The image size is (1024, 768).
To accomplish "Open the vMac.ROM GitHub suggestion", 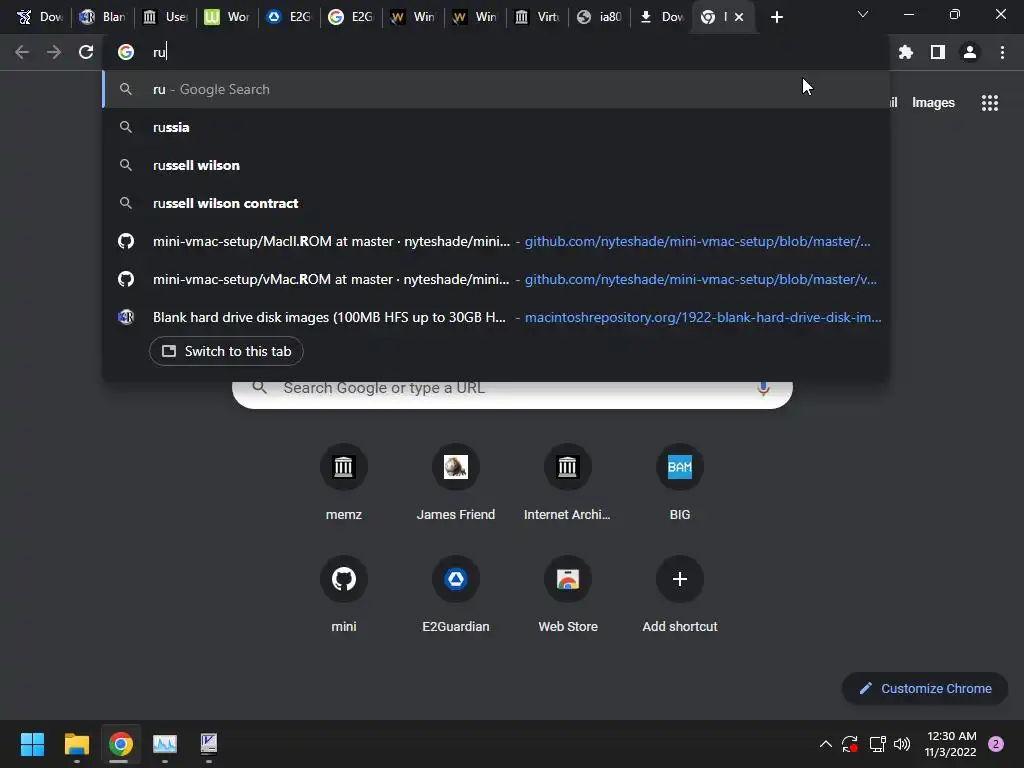I will 496,279.
